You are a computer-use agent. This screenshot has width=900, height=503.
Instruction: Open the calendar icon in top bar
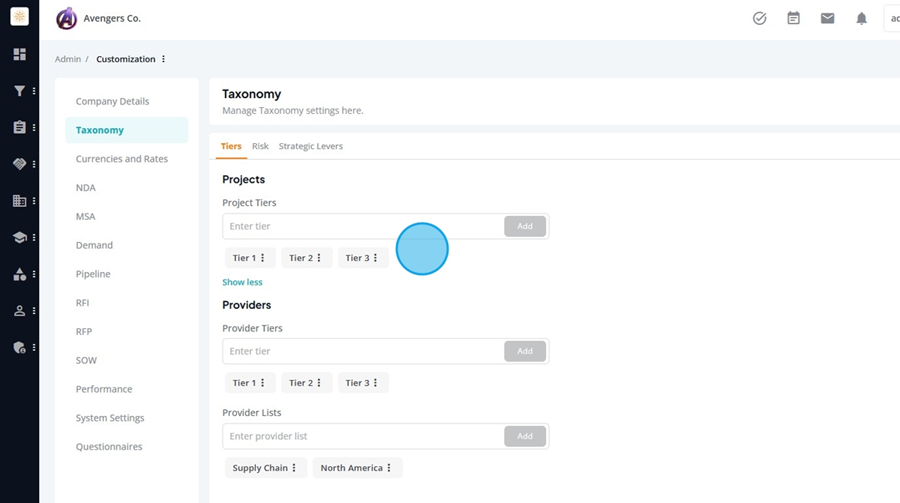(793, 18)
